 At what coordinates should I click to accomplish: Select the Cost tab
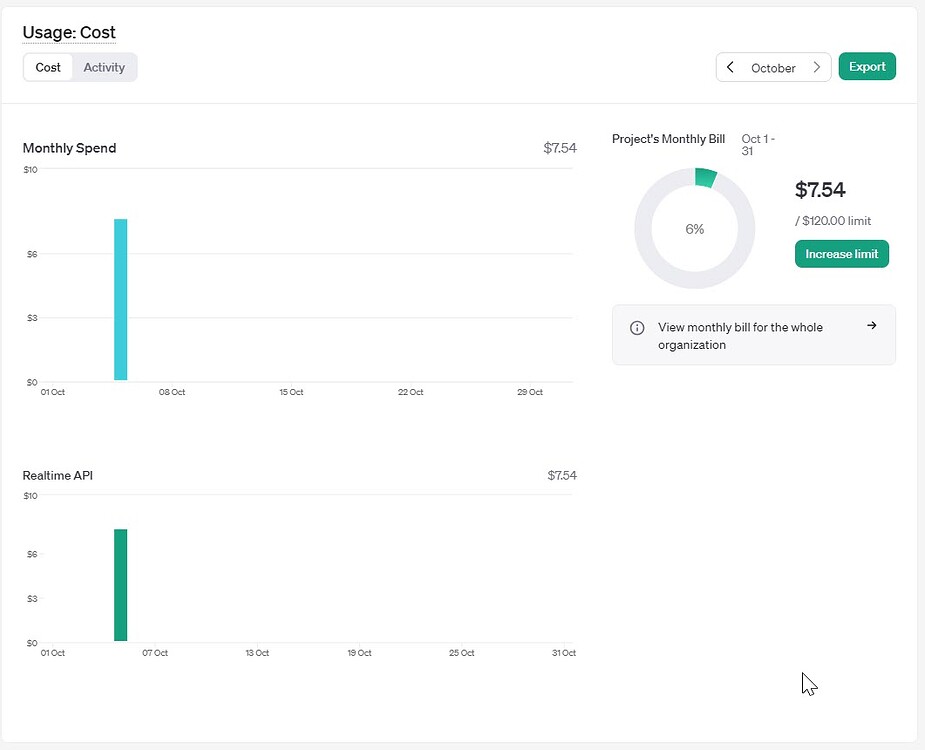(47, 67)
